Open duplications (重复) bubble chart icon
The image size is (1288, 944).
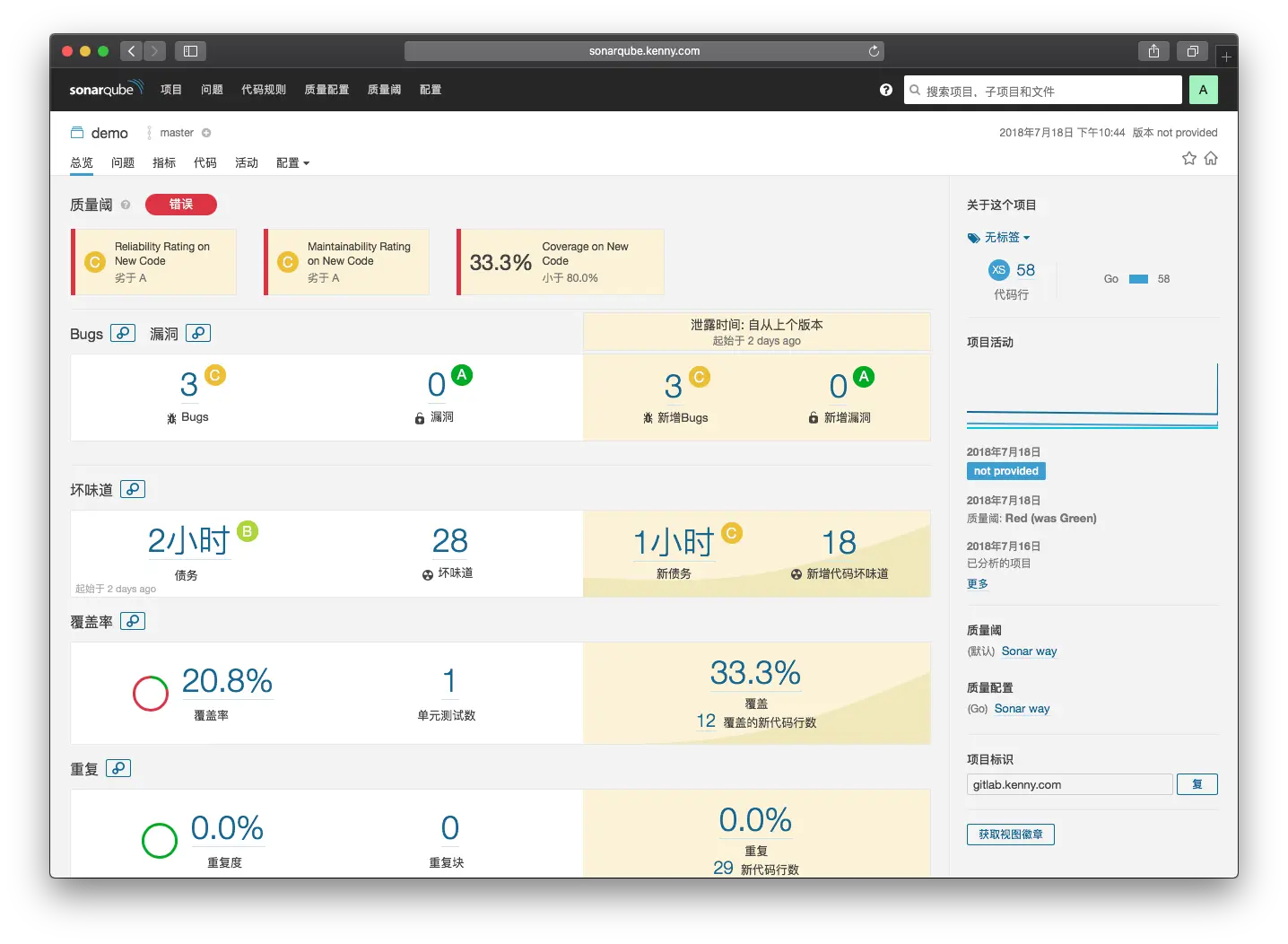click(x=118, y=768)
